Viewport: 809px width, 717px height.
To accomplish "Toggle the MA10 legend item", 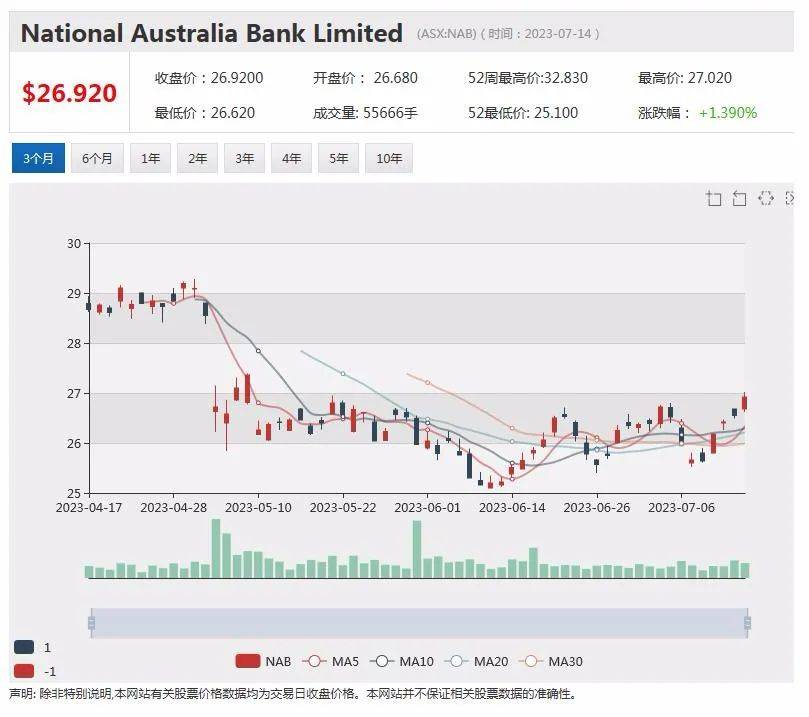I will 398,661.
